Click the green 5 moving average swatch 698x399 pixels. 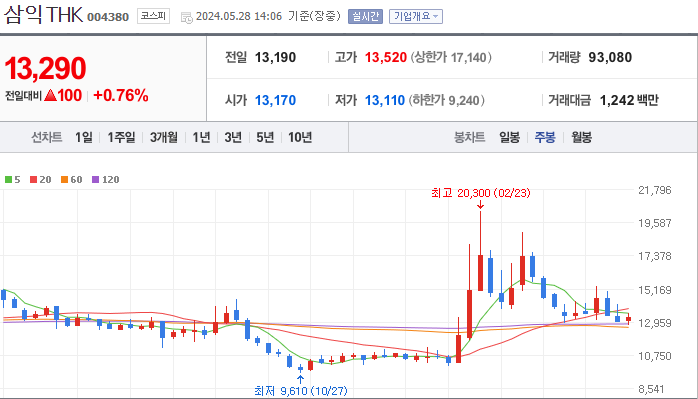click(8, 180)
